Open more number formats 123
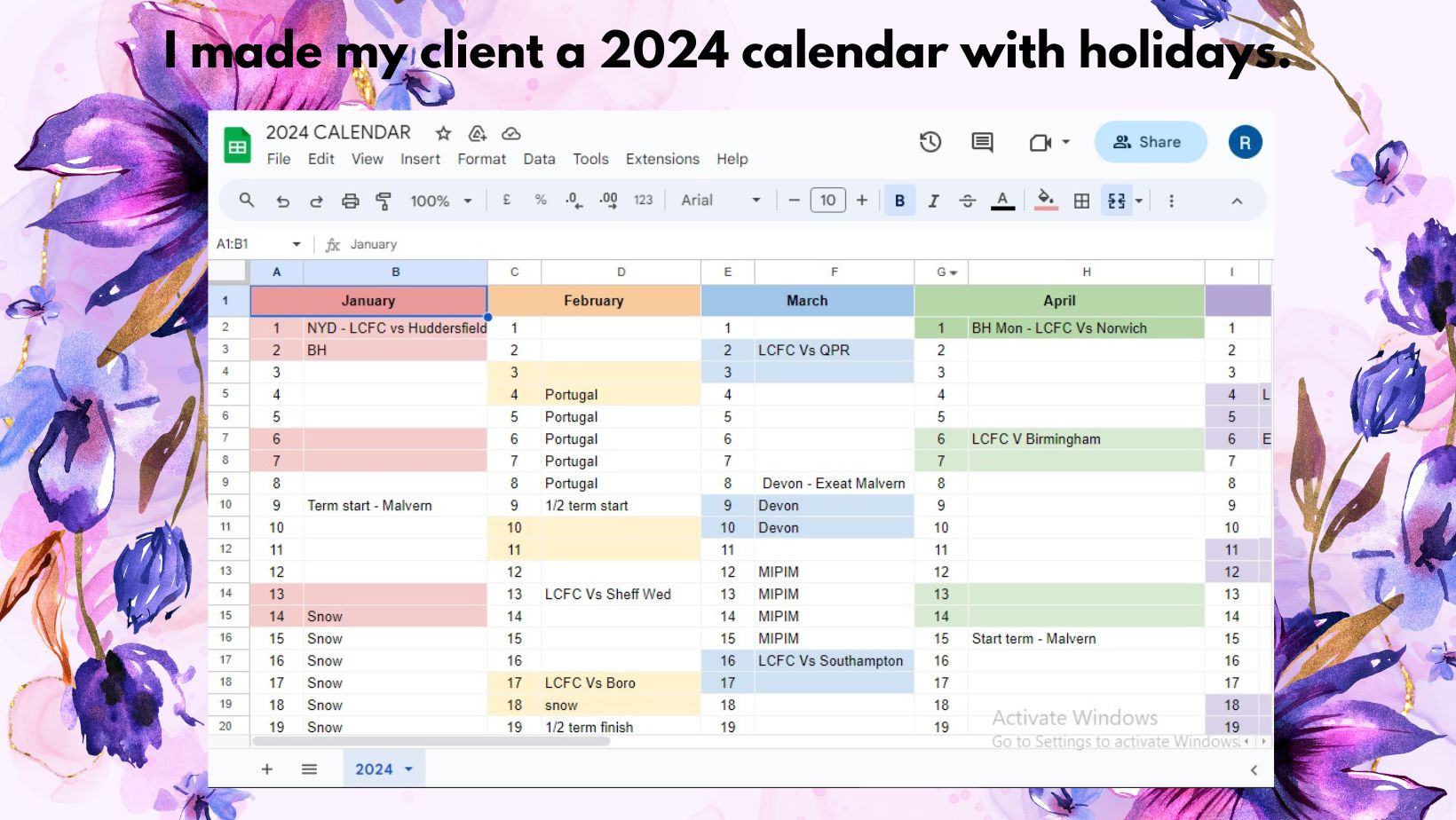 tap(643, 201)
